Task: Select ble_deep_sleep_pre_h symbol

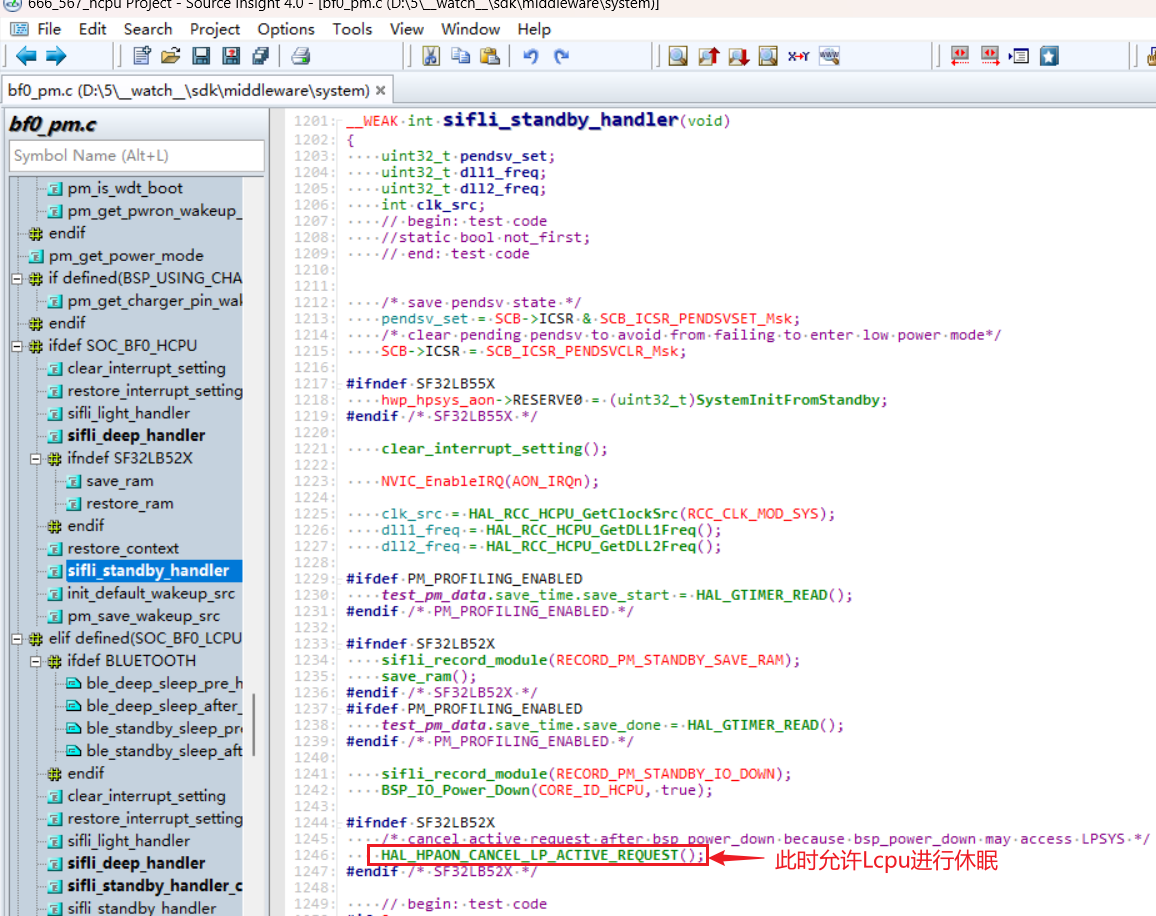Action: 164,684
